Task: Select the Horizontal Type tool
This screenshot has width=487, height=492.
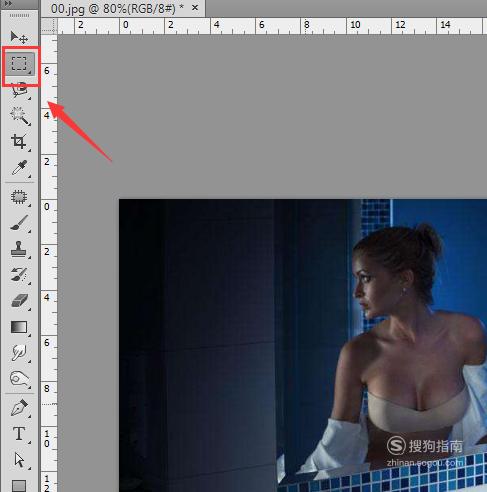Action: (19, 434)
